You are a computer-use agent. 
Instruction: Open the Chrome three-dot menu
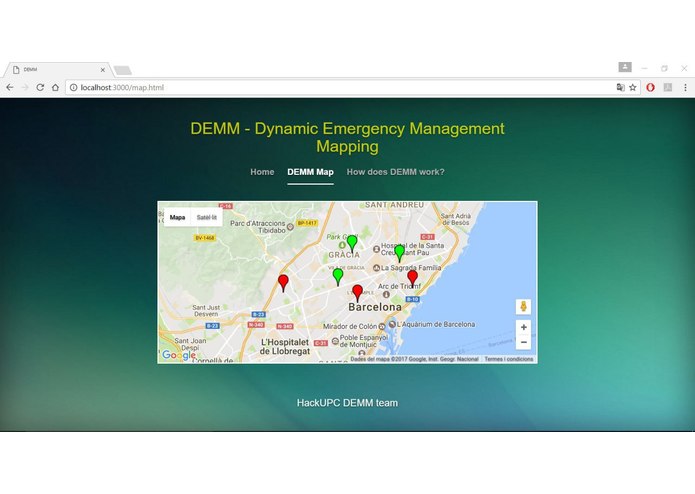(685, 88)
